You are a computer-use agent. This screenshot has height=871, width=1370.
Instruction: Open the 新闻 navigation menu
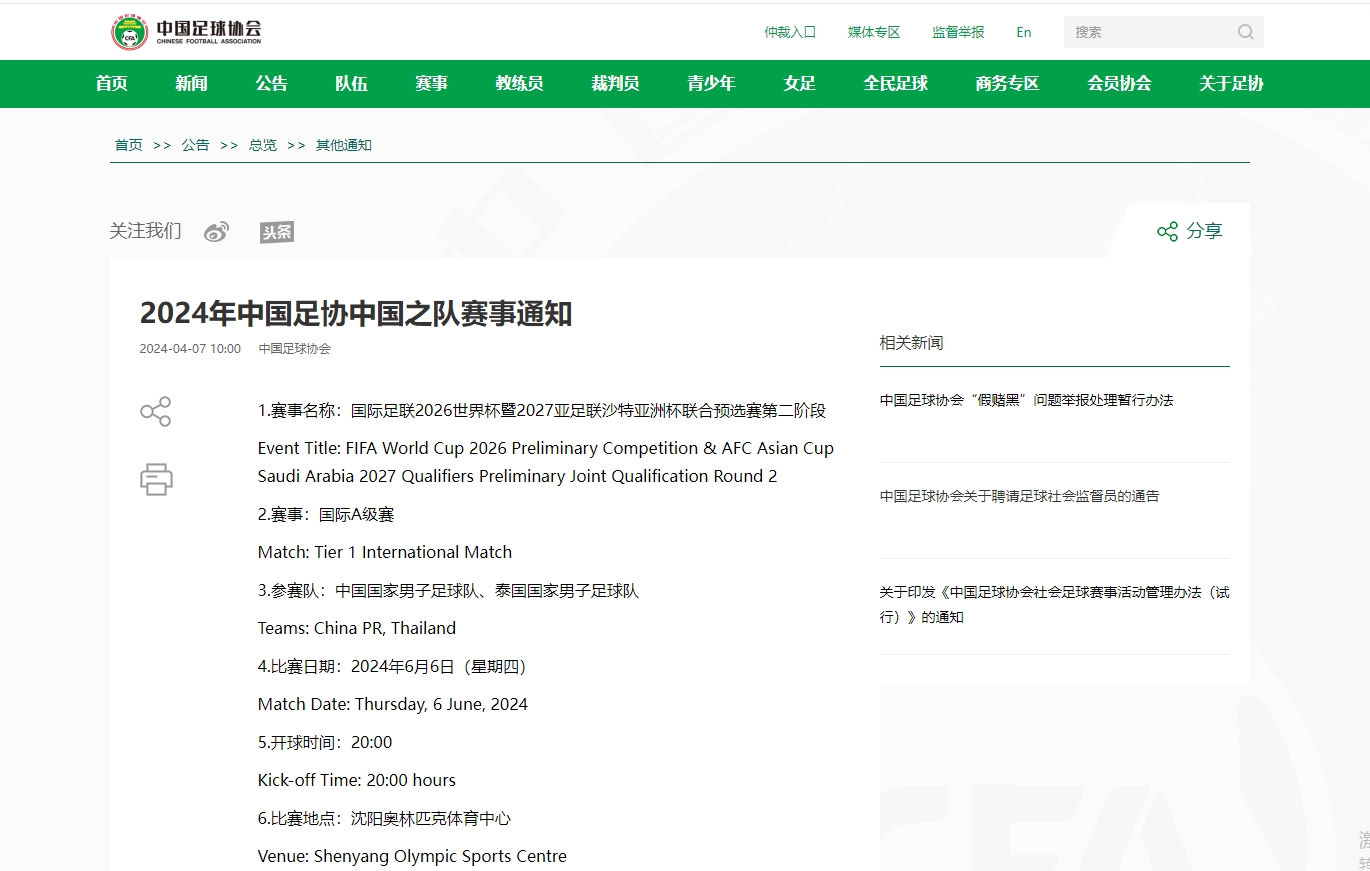(191, 84)
